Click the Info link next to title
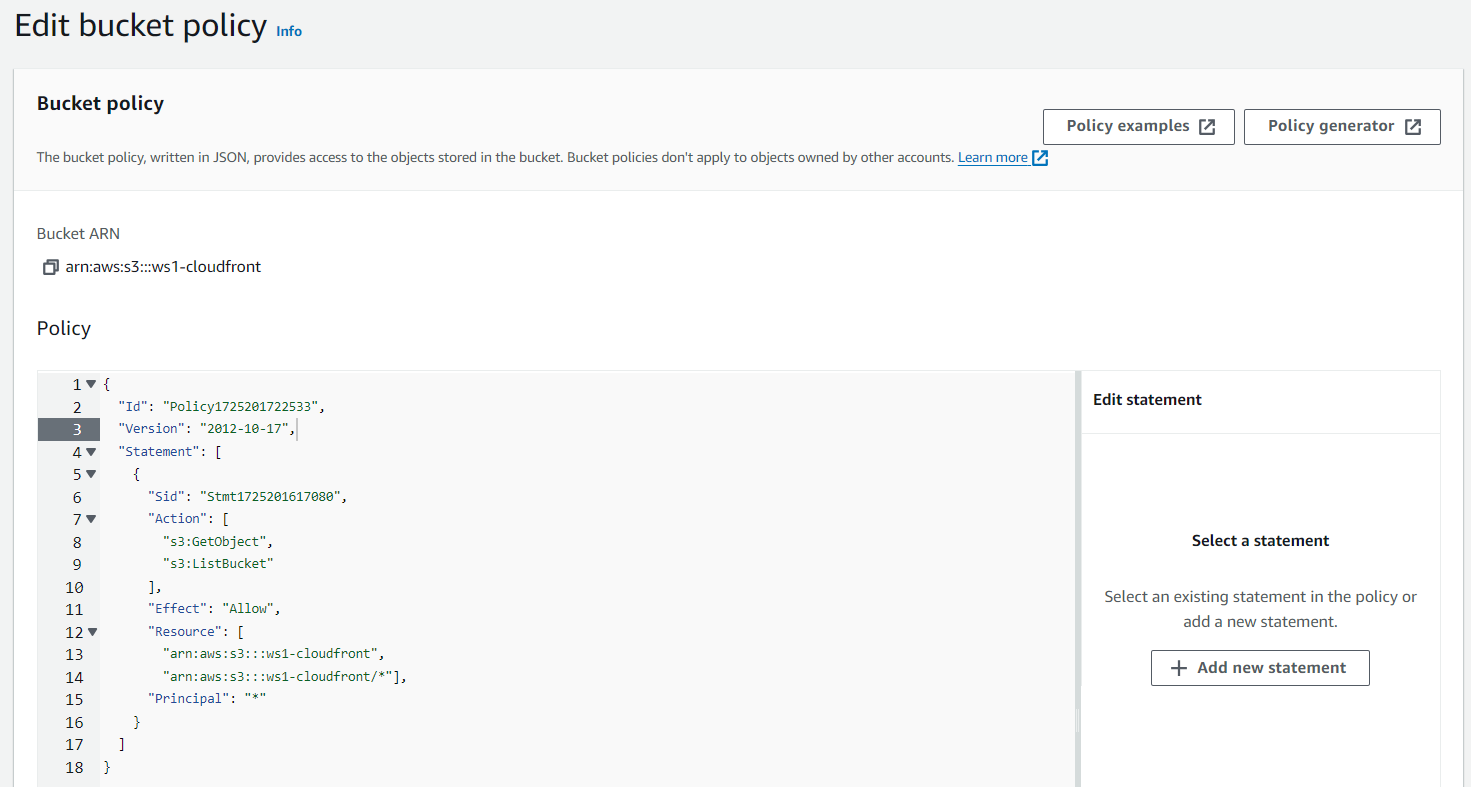 pos(289,31)
